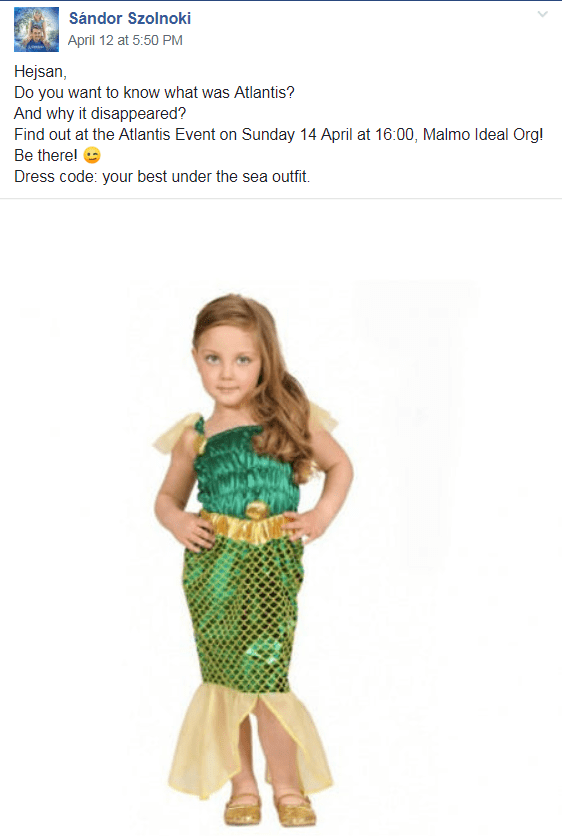Click the gold belt on the costume
Screen dimensions: 562x836
click(246, 526)
